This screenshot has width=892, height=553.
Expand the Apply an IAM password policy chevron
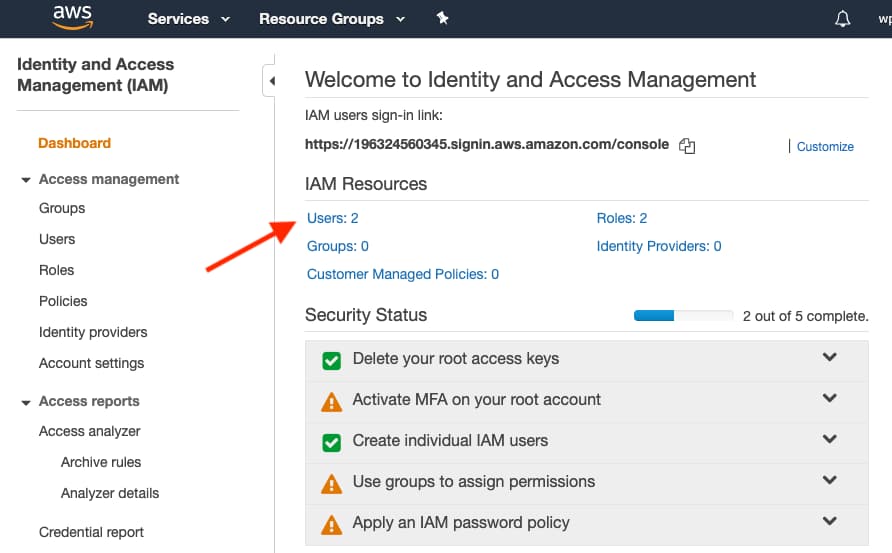coord(830,521)
